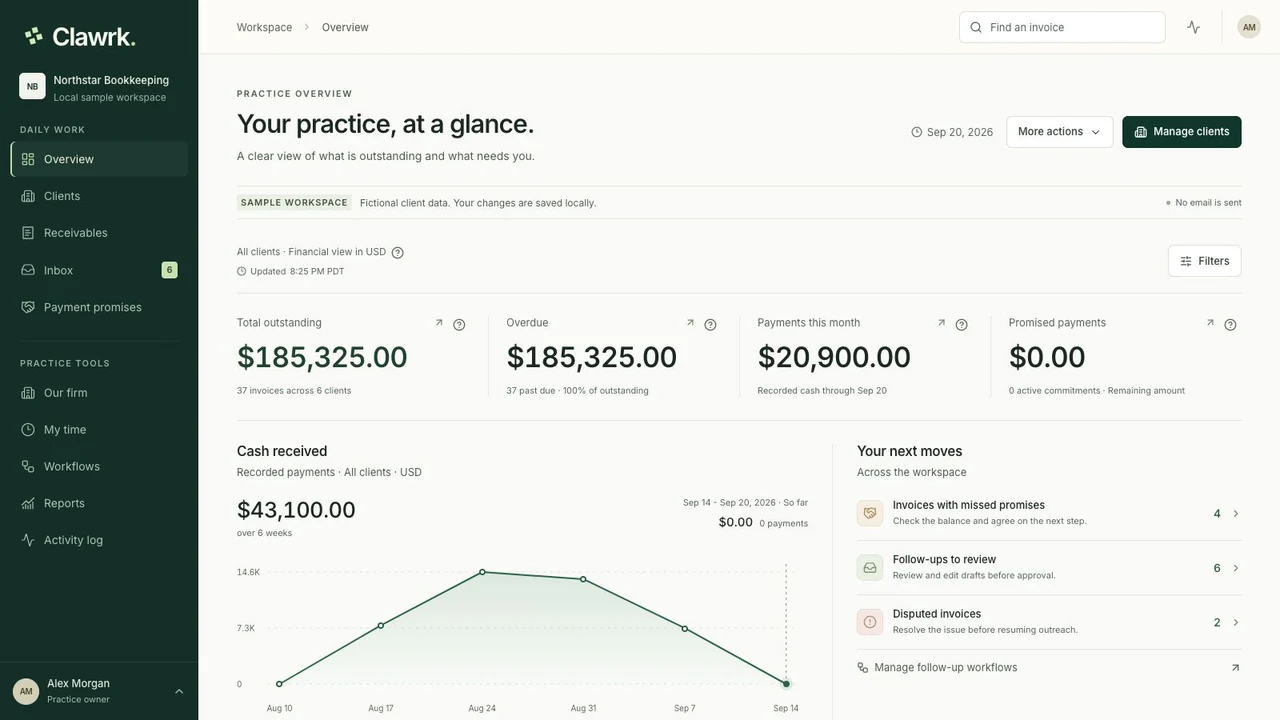This screenshot has width=1280, height=720.
Task: Open Promised payments arrow icon
Action: (x=1210, y=323)
